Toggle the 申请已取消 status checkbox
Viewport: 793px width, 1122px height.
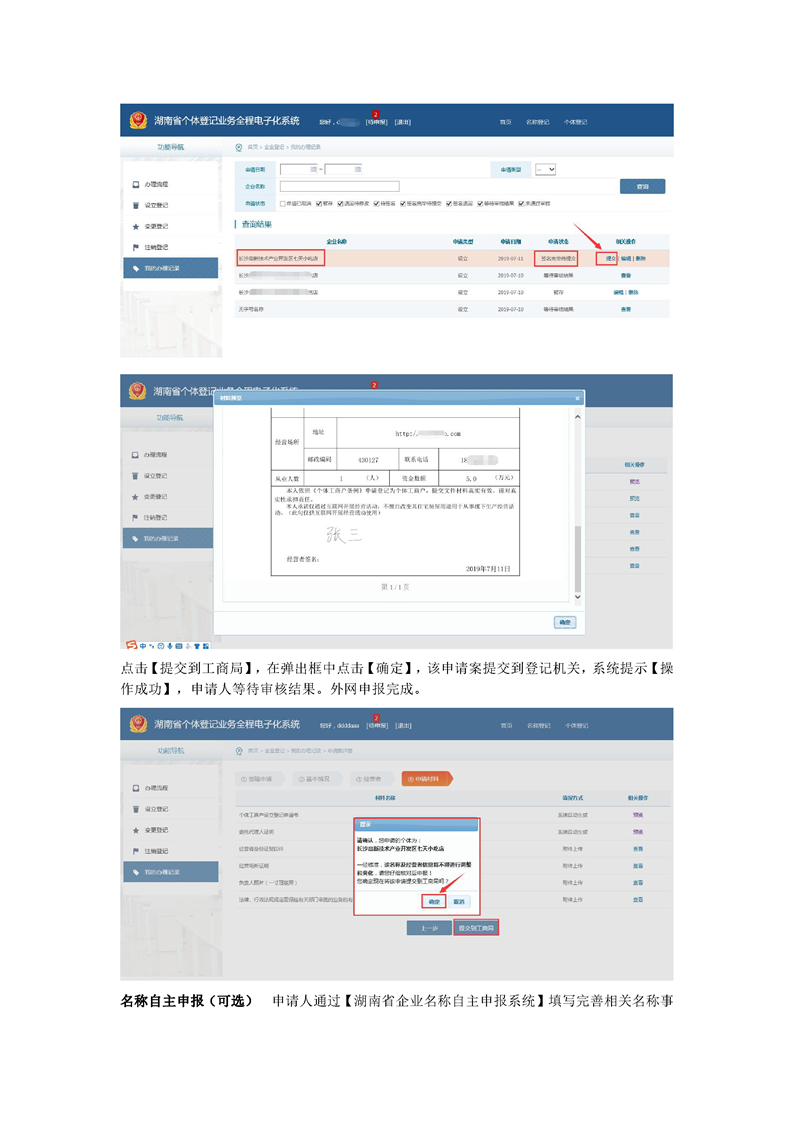[284, 203]
